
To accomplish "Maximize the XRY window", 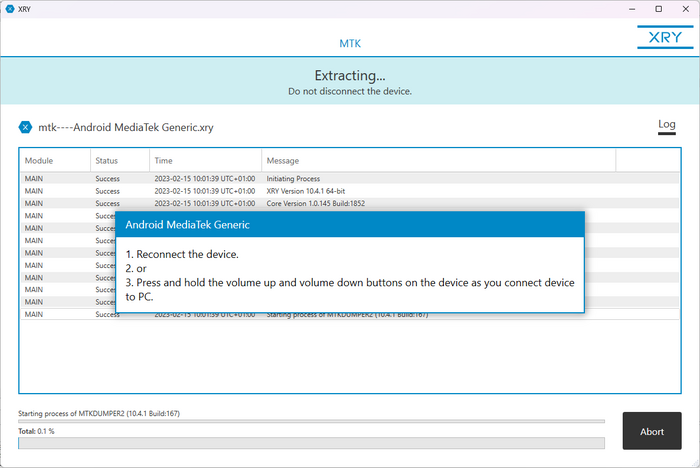I will (x=658, y=9).
